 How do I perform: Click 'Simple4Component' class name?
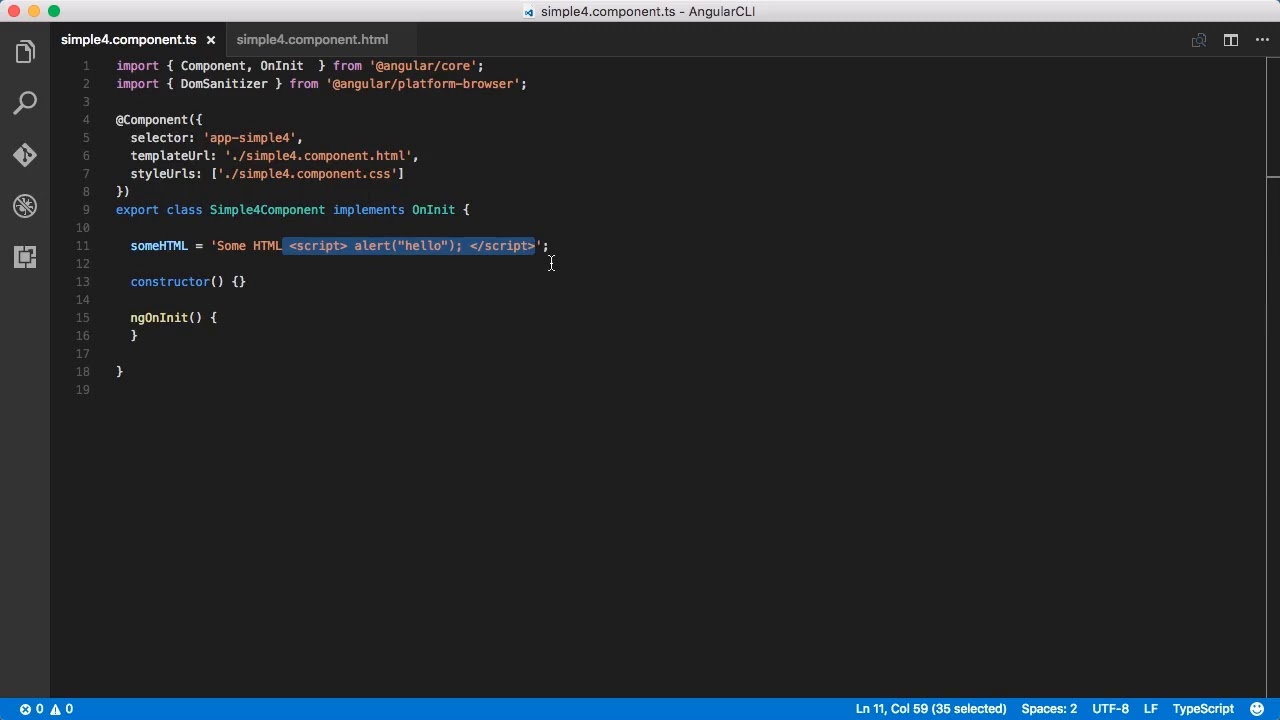pyautogui.click(x=267, y=210)
